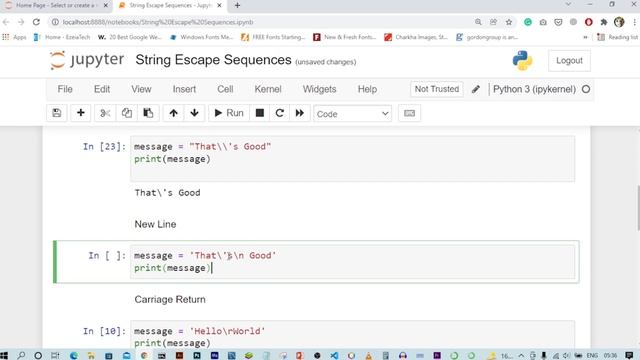Restart the kernel icon
Screen dimensions: 640x360
point(280,113)
